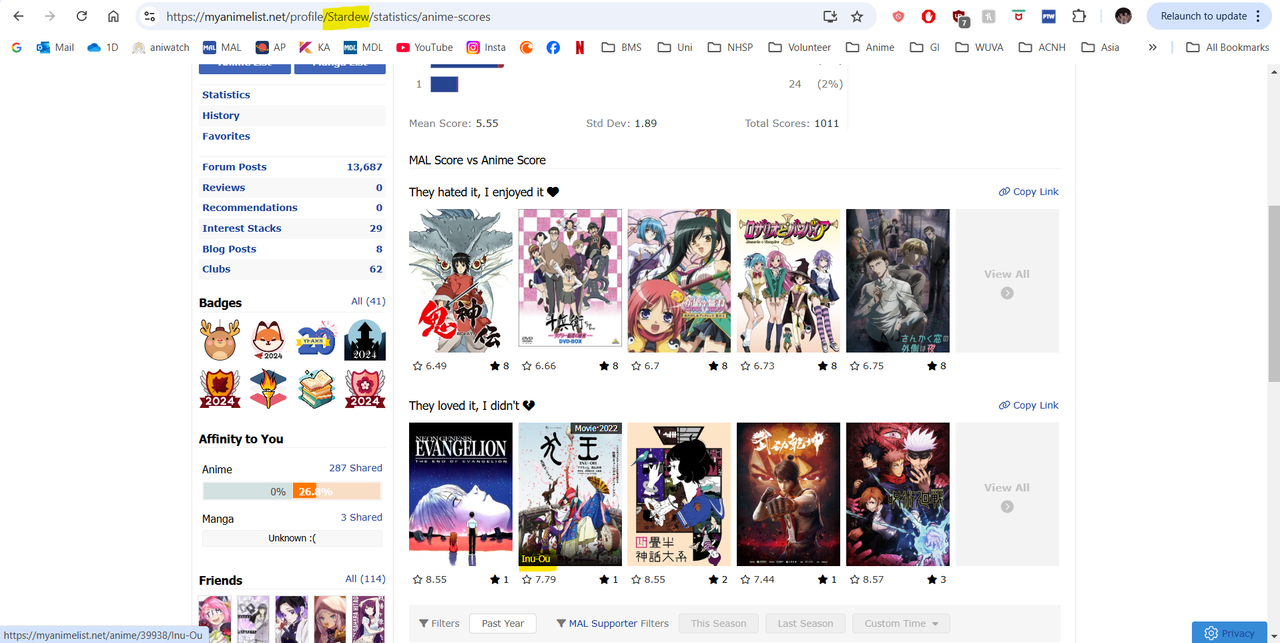This screenshot has height=643, width=1280.
Task: Open the Netflix bookmark icon
Action: tap(580, 47)
